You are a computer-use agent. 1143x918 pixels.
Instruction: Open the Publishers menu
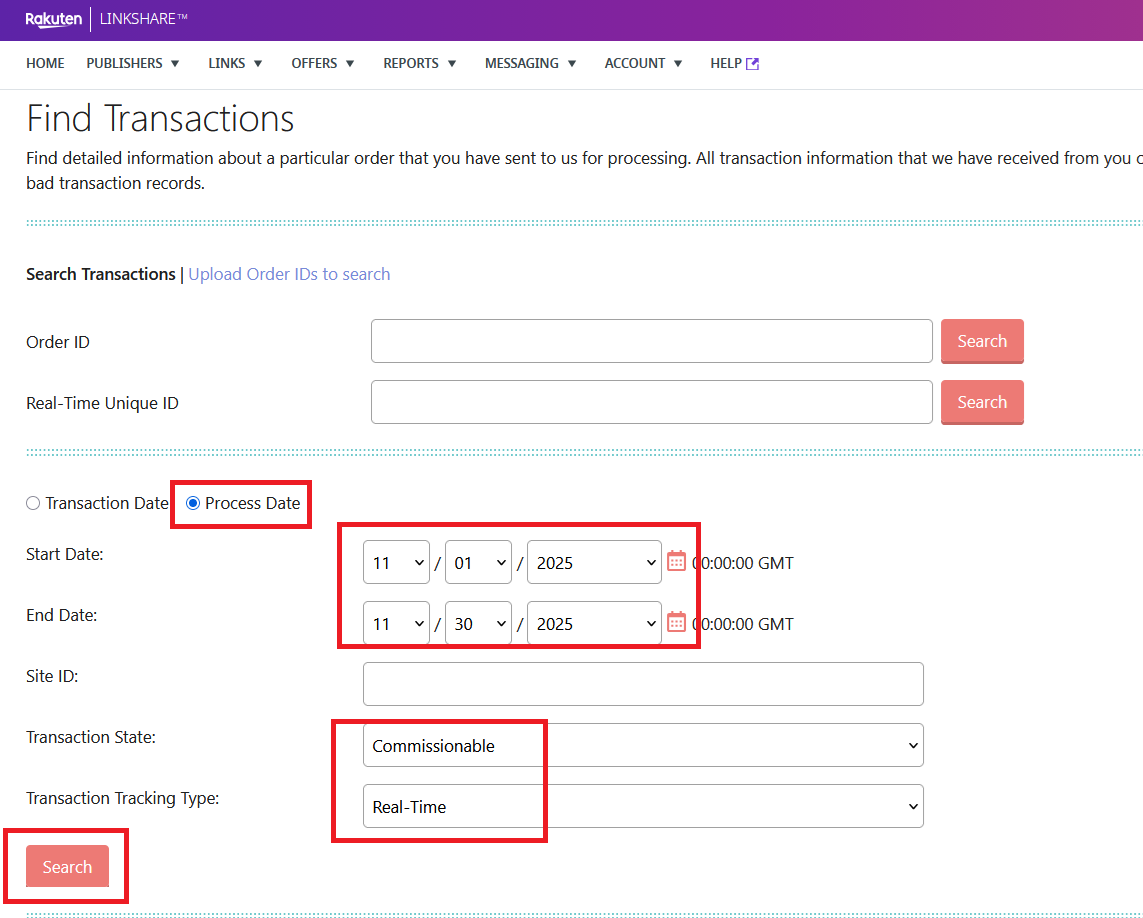133,63
